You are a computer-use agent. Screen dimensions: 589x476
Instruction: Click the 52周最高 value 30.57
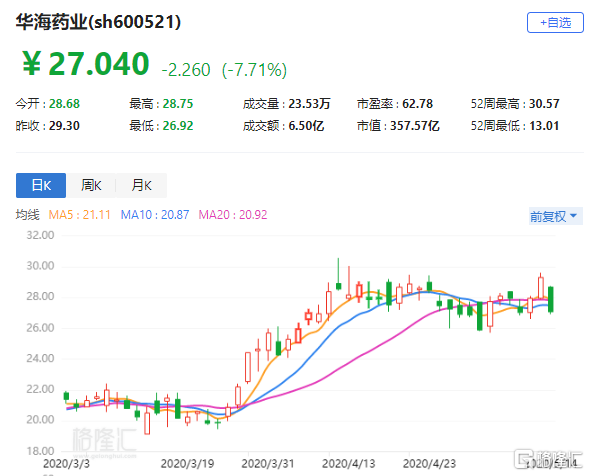point(544,104)
